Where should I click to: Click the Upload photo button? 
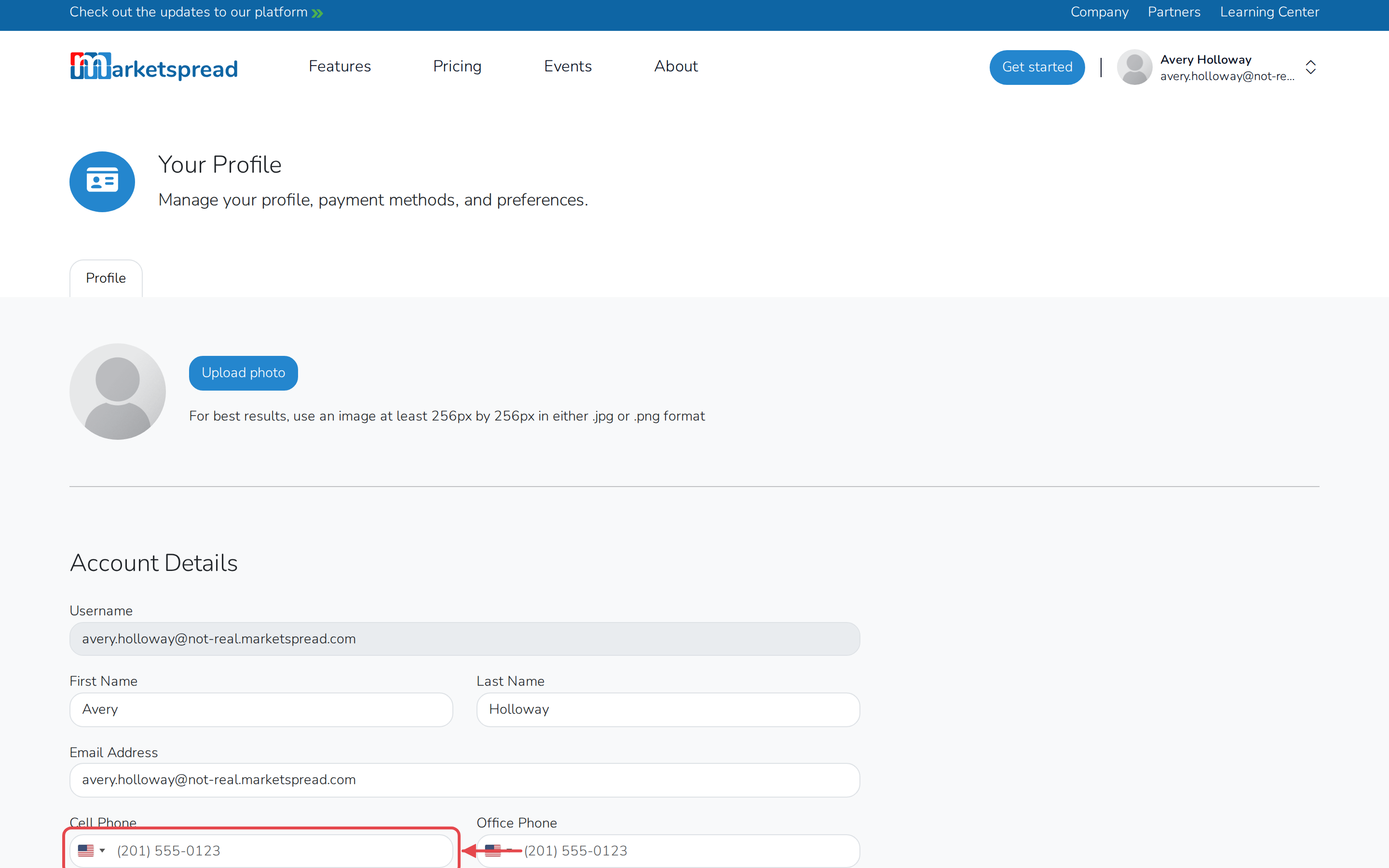tap(244, 373)
